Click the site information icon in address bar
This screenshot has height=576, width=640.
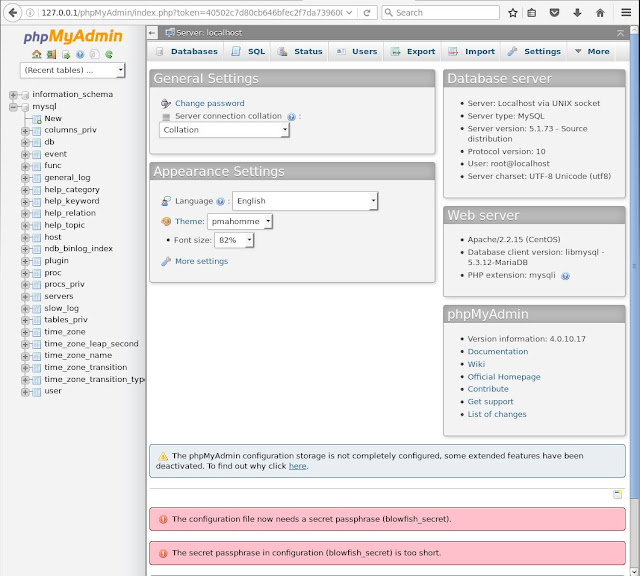(x=30, y=13)
